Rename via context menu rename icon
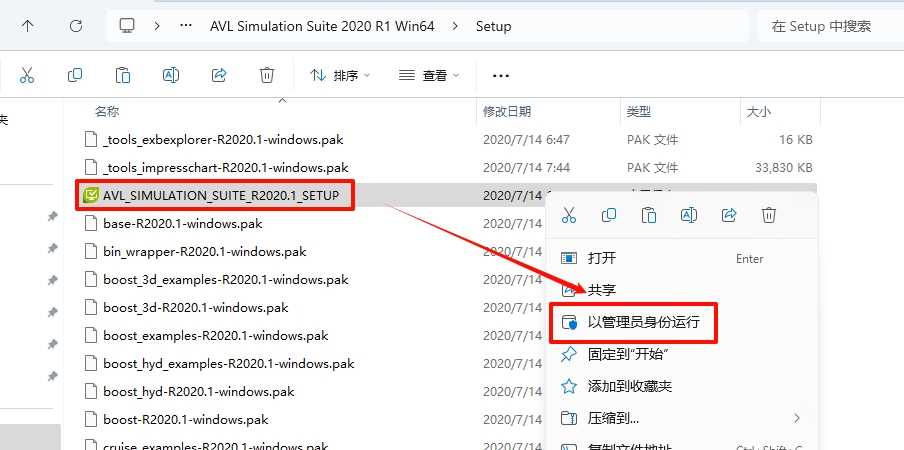 point(689,215)
